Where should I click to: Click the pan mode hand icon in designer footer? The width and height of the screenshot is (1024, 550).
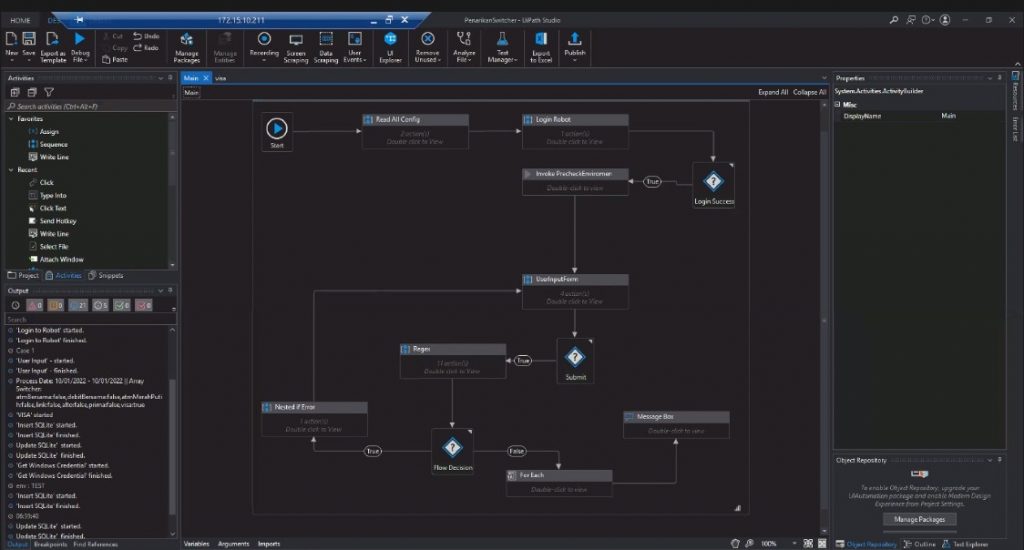(735, 543)
